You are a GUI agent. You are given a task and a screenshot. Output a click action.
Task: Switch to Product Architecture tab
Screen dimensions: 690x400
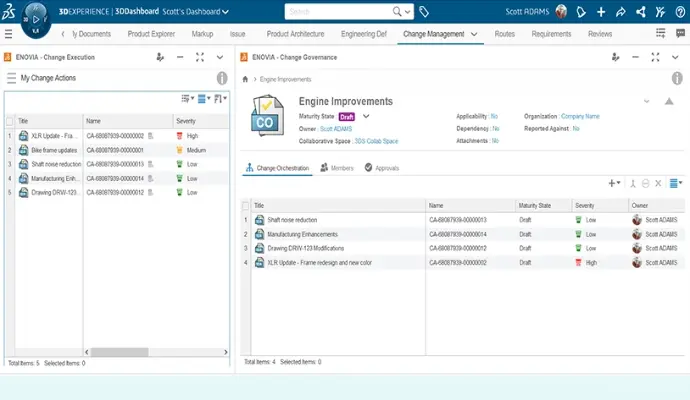[295, 34]
